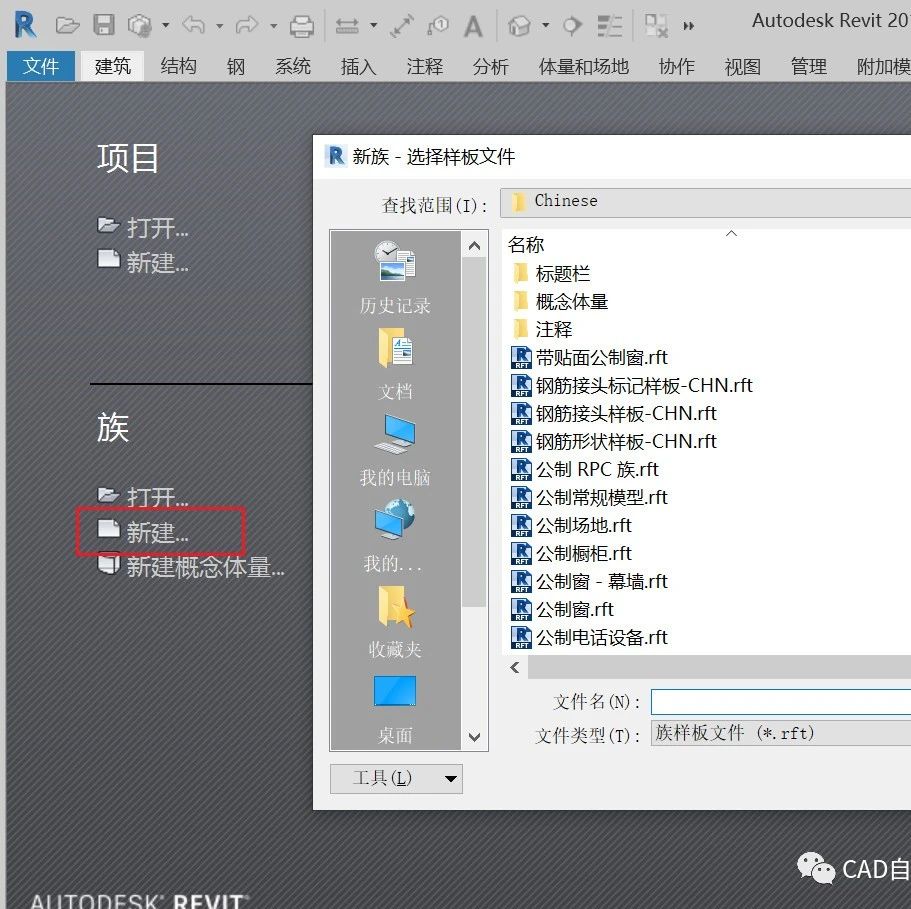Click the places panel scroll-up arrow
Viewport: 911px width, 909px height.
[474, 246]
